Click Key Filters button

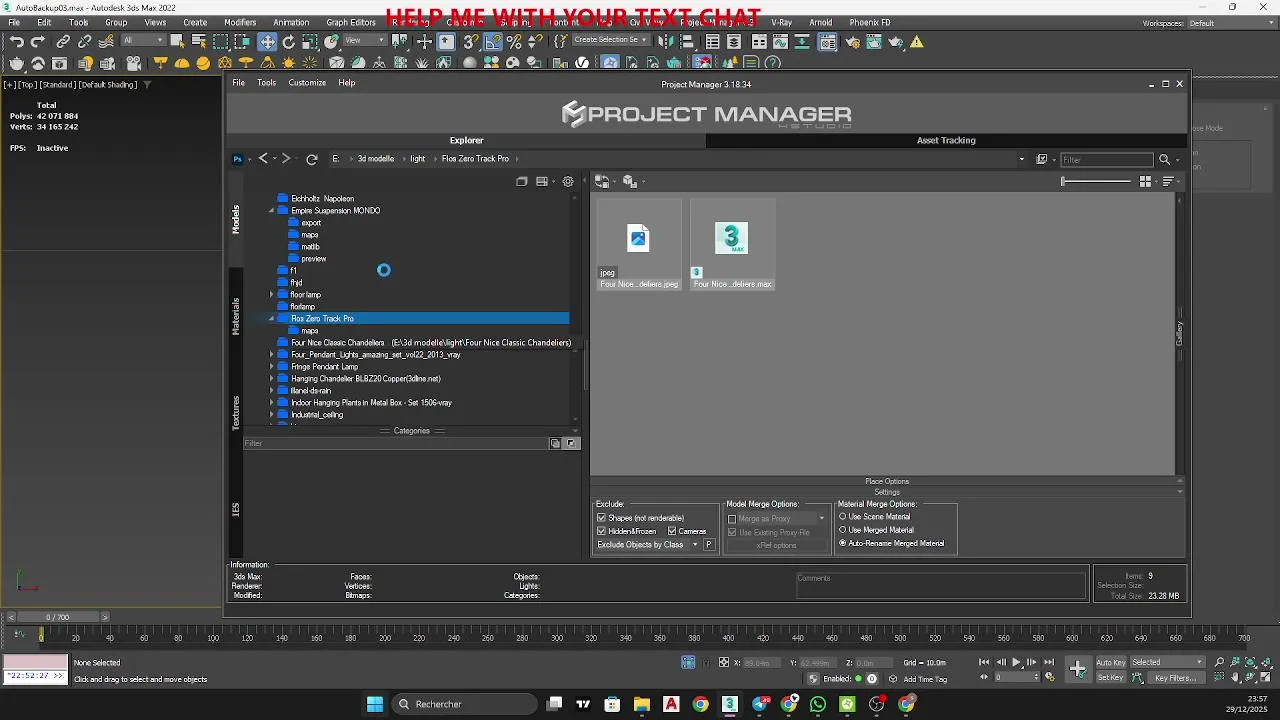coord(1175,678)
